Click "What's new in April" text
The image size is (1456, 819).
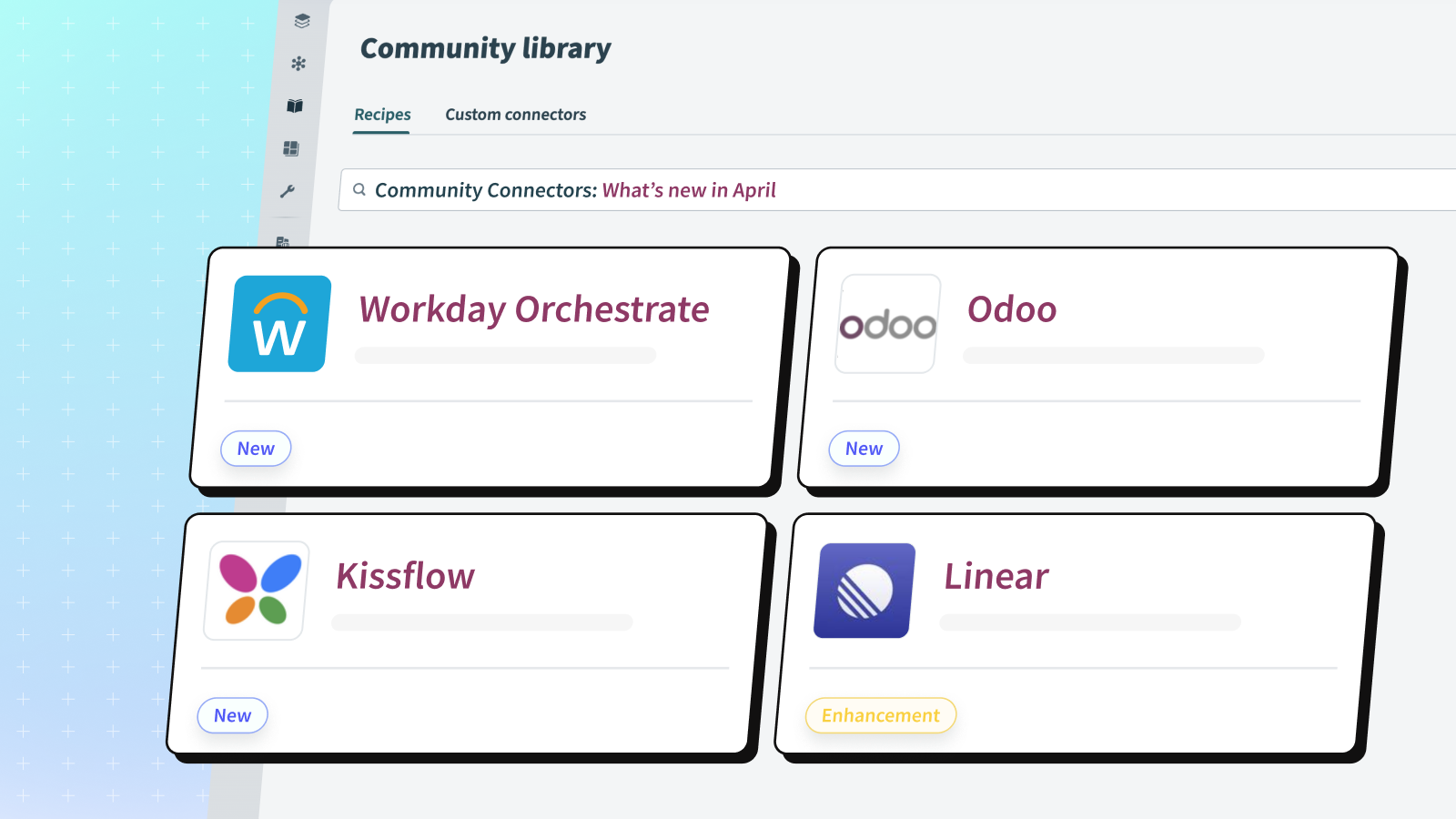click(x=689, y=190)
